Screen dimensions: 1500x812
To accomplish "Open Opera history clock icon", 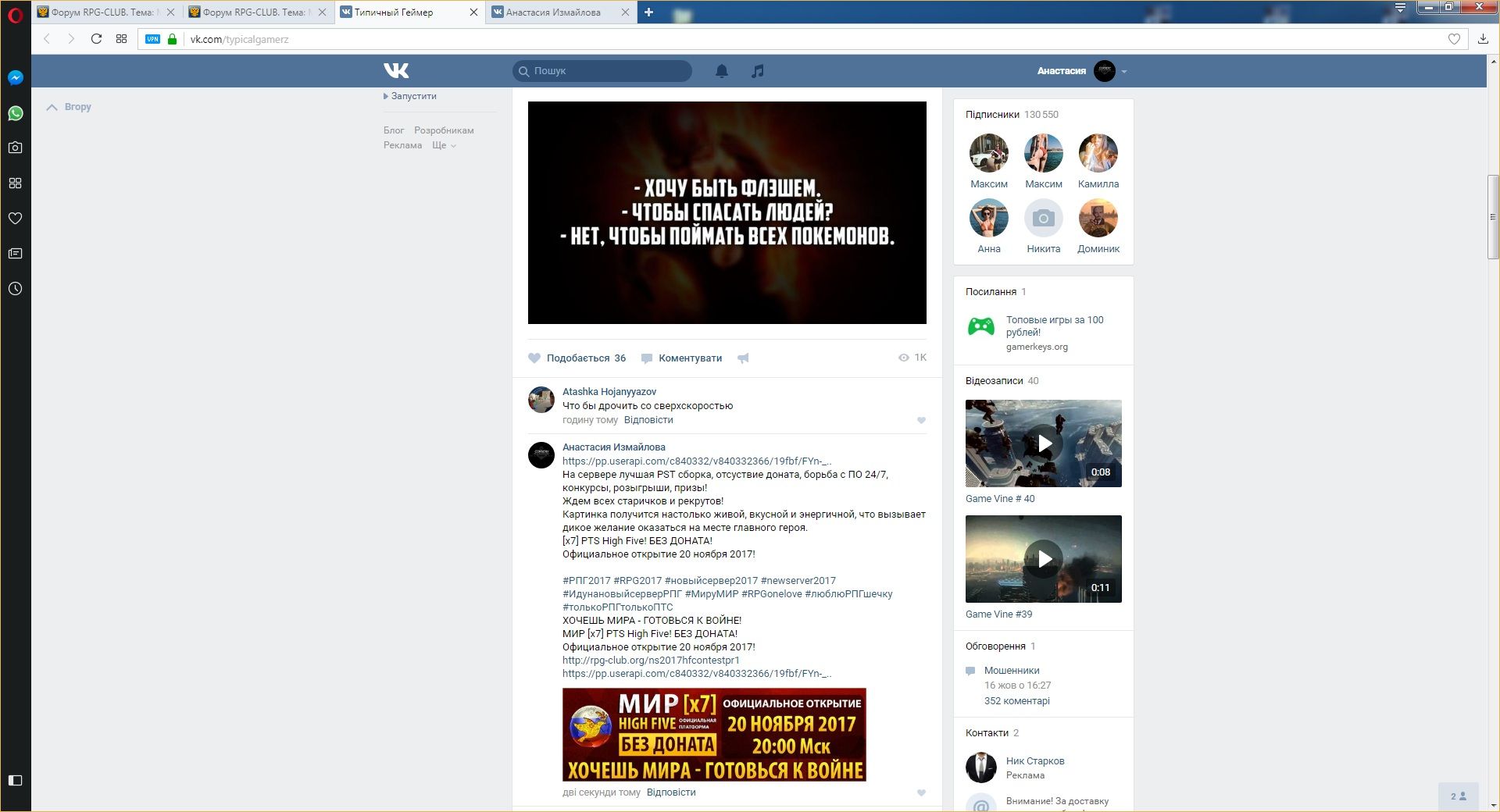I will click(x=16, y=289).
